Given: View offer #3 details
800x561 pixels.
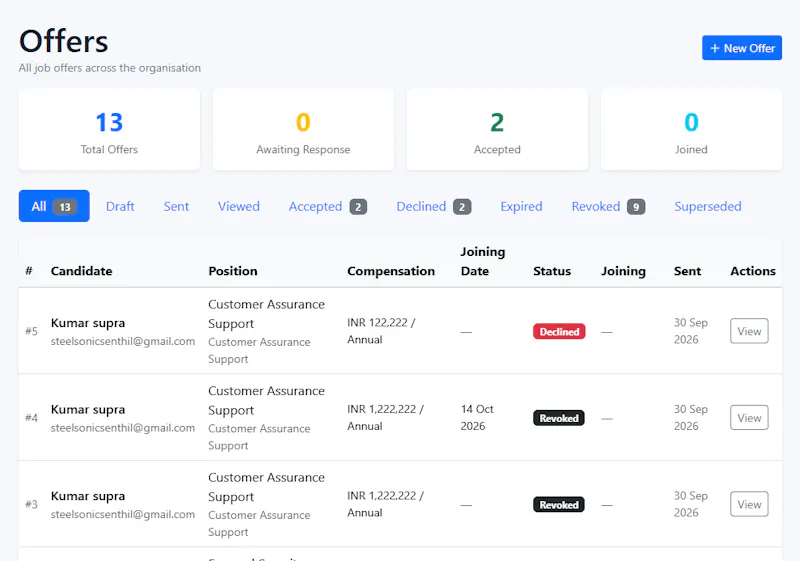Looking at the screenshot, I should pyautogui.click(x=749, y=504).
